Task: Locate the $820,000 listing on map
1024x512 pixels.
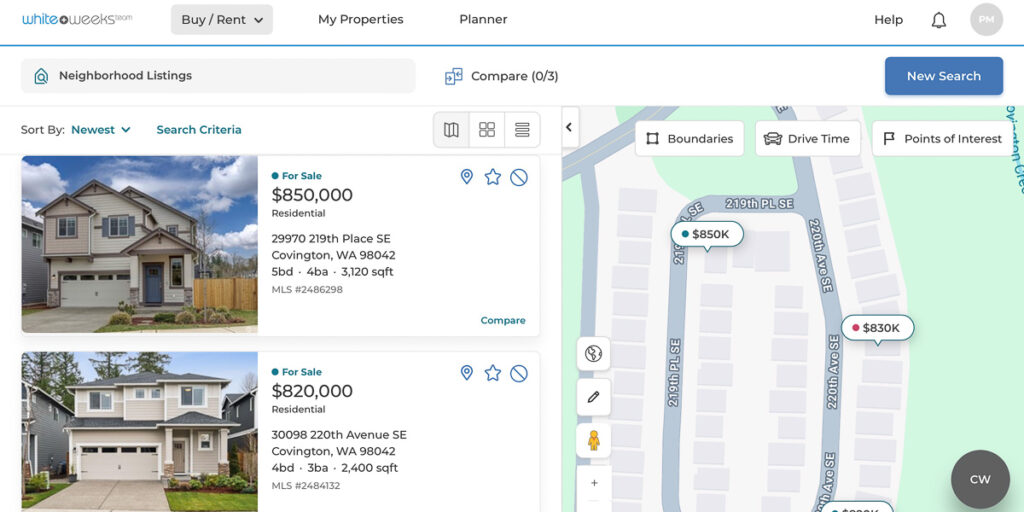Action: (466, 373)
